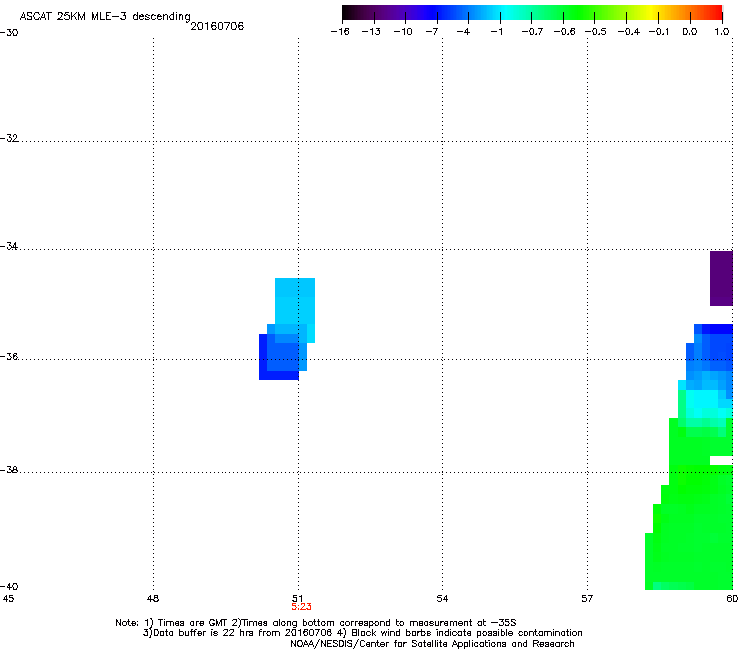The width and height of the screenshot is (740, 650).
Task: Click the longitude label 51
Action: point(297,599)
